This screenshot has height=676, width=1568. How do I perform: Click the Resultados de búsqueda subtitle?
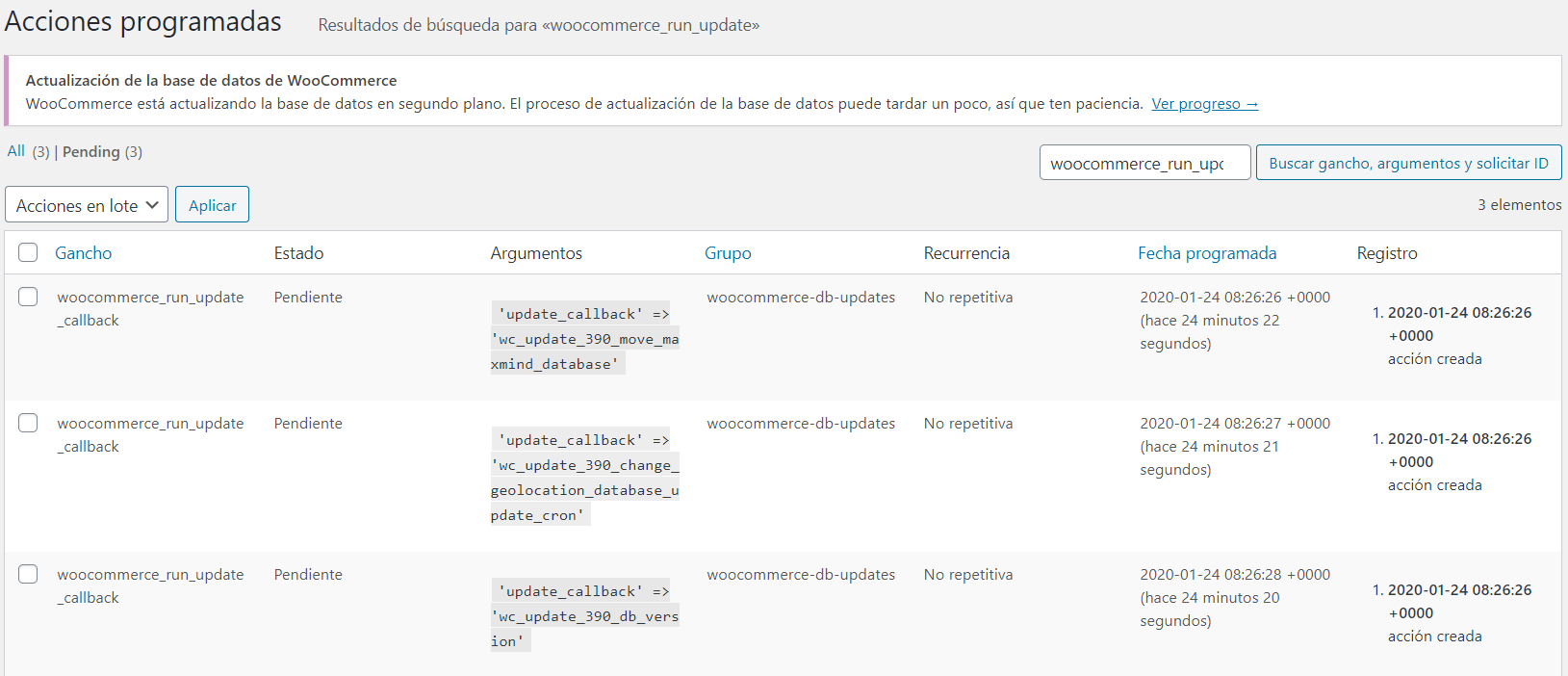[539, 25]
